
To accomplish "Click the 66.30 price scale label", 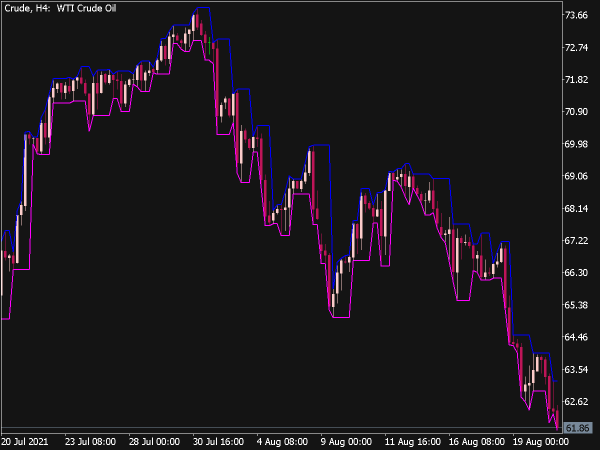I will click(577, 273).
